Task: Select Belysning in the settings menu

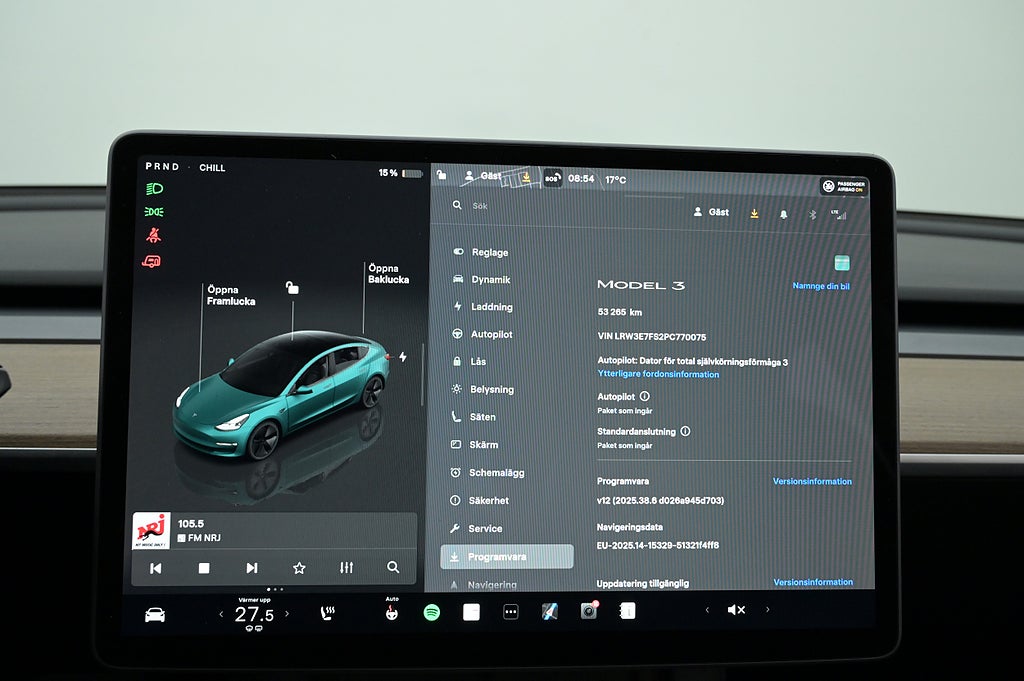Action: click(x=491, y=389)
